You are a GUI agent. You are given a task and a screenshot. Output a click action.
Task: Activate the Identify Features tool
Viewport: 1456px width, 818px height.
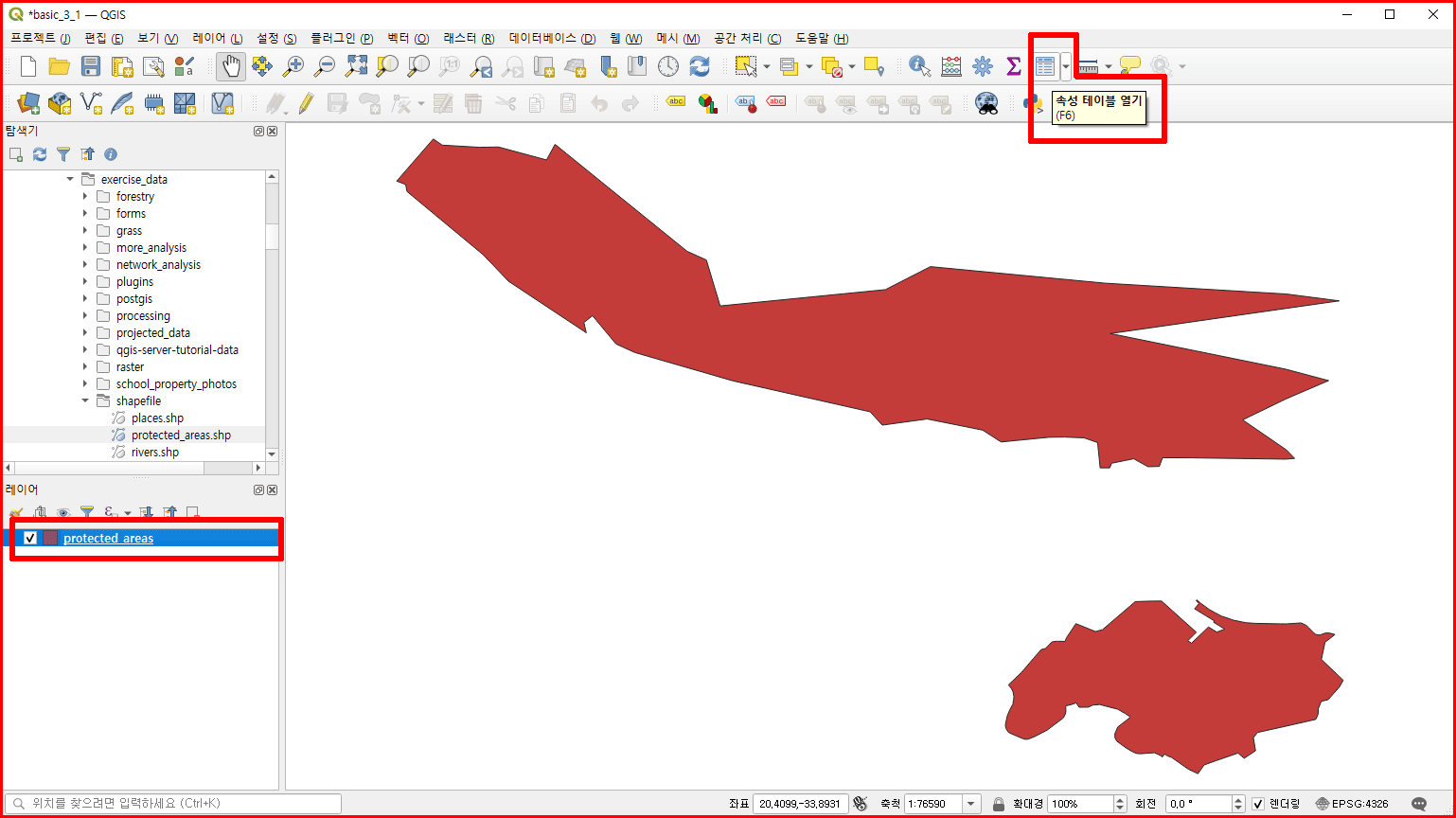coord(919,66)
